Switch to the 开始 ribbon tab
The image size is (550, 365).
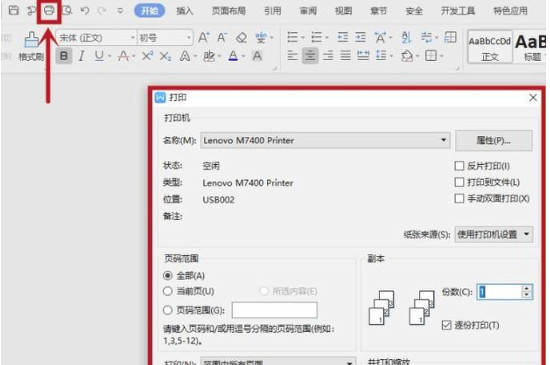pyautogui.click(x=150, y=11)
